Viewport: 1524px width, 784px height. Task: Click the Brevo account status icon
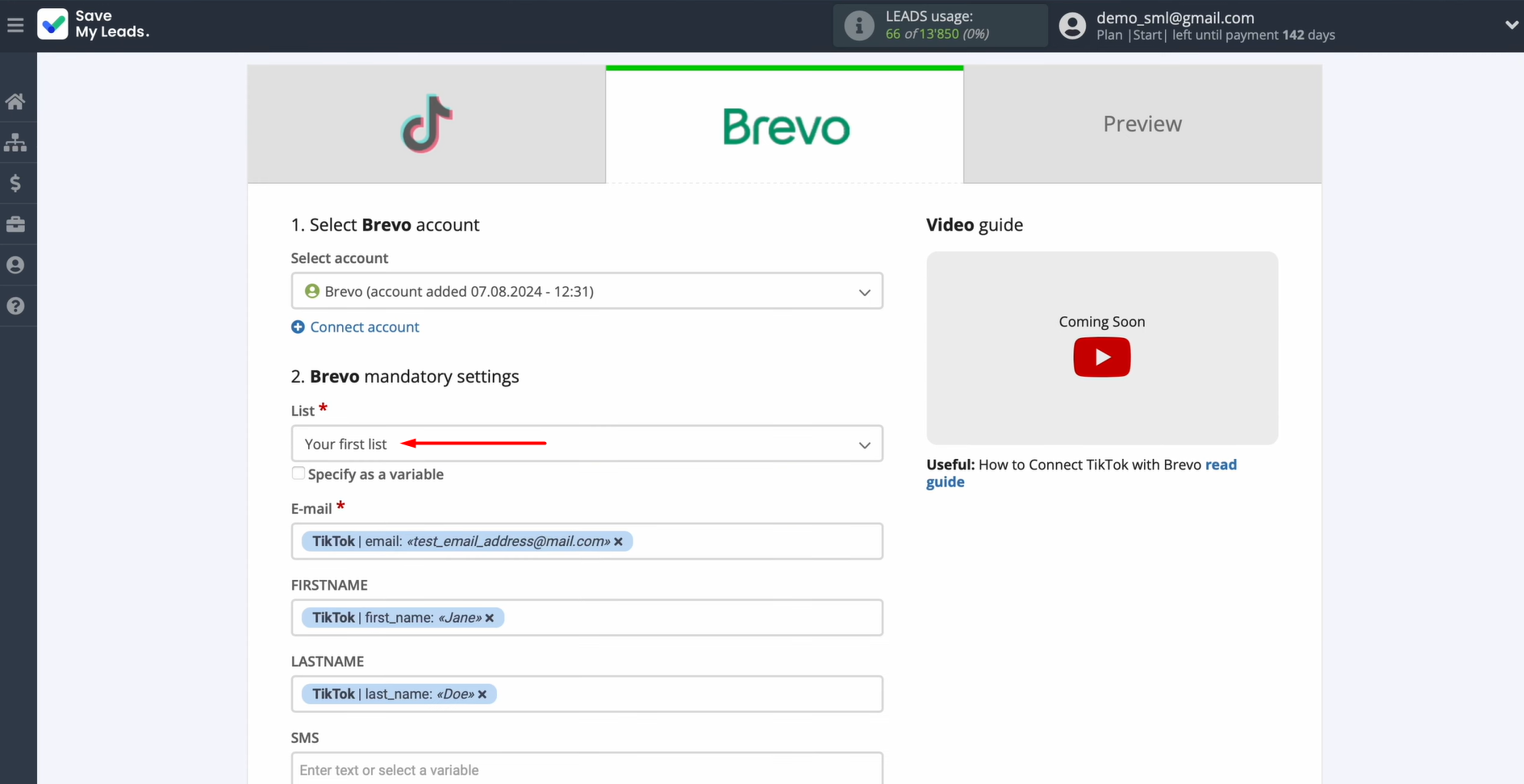312,291
